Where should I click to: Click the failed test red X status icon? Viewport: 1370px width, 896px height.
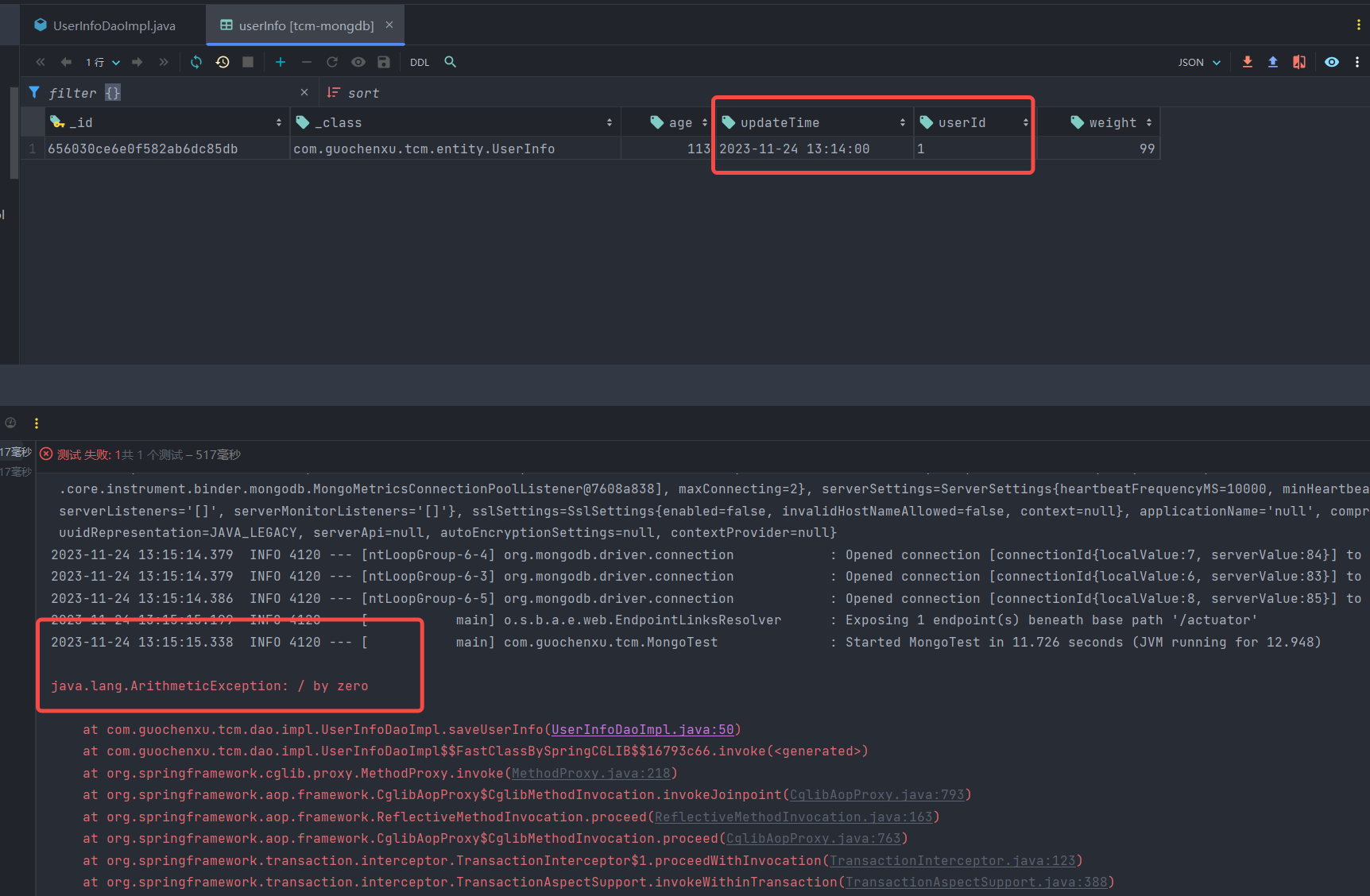point(46,454)
